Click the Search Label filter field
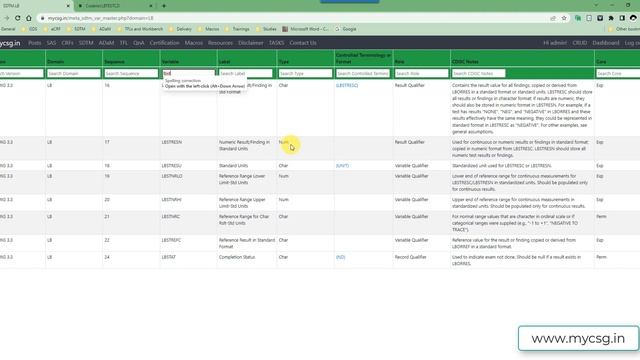 (x=246, y=73)
